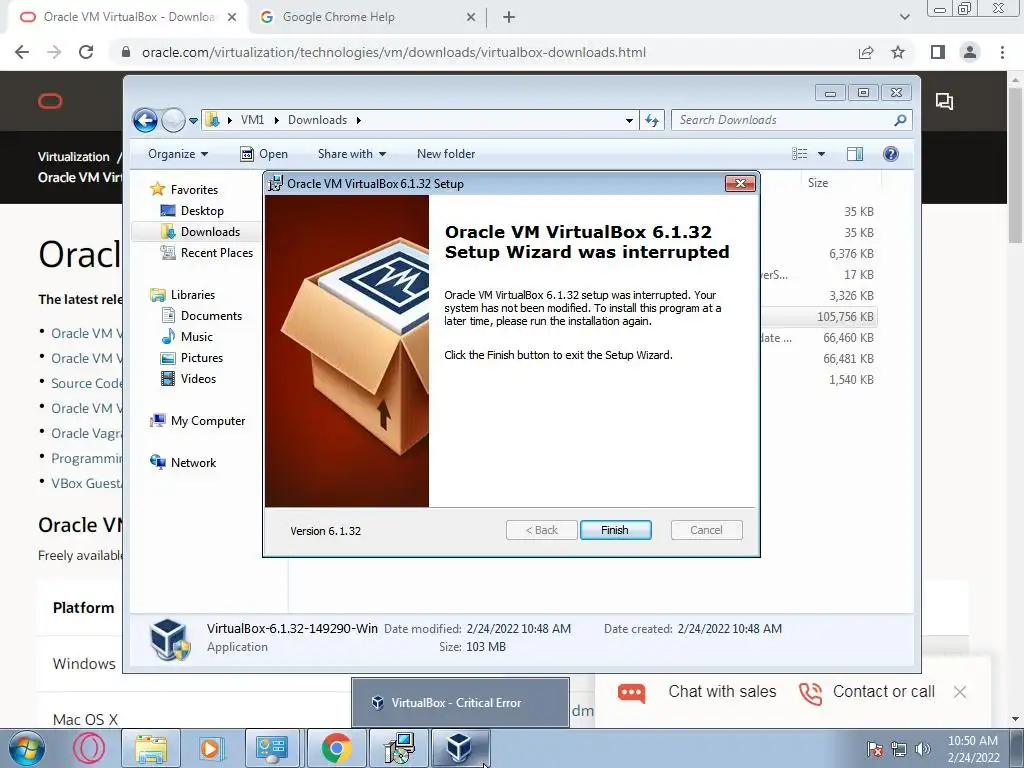This screenshot has width=1024, height=768.
Task: Click the Oracle logo on the webpage
Action: [50, 101]
